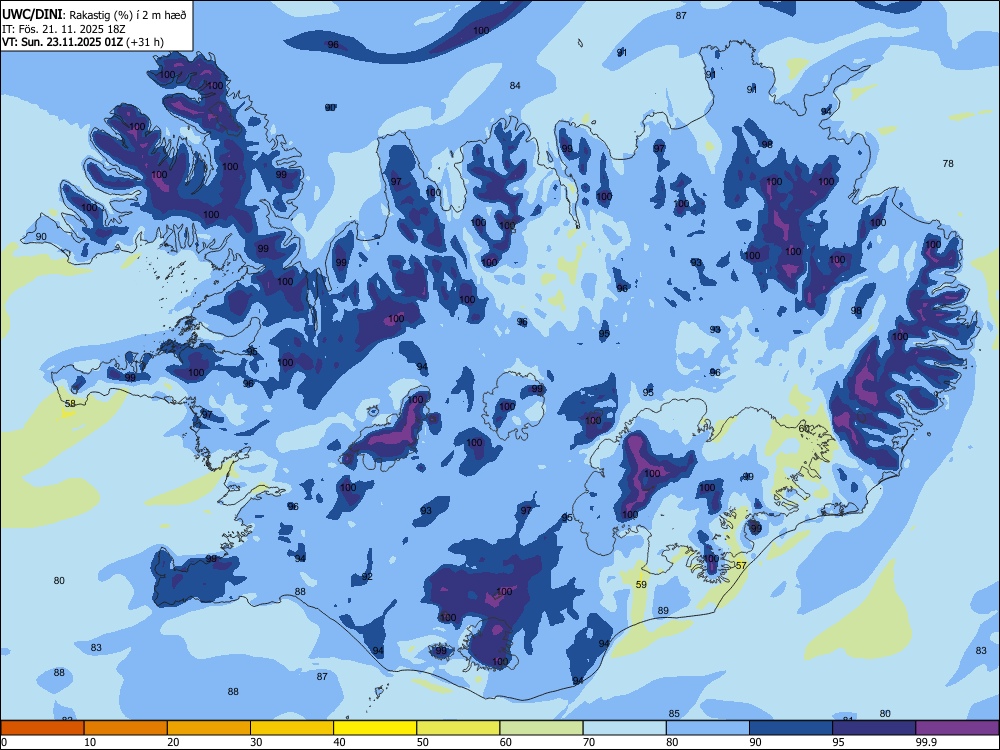Click the '59' humidity value on the map

click(x=642, y=585)
